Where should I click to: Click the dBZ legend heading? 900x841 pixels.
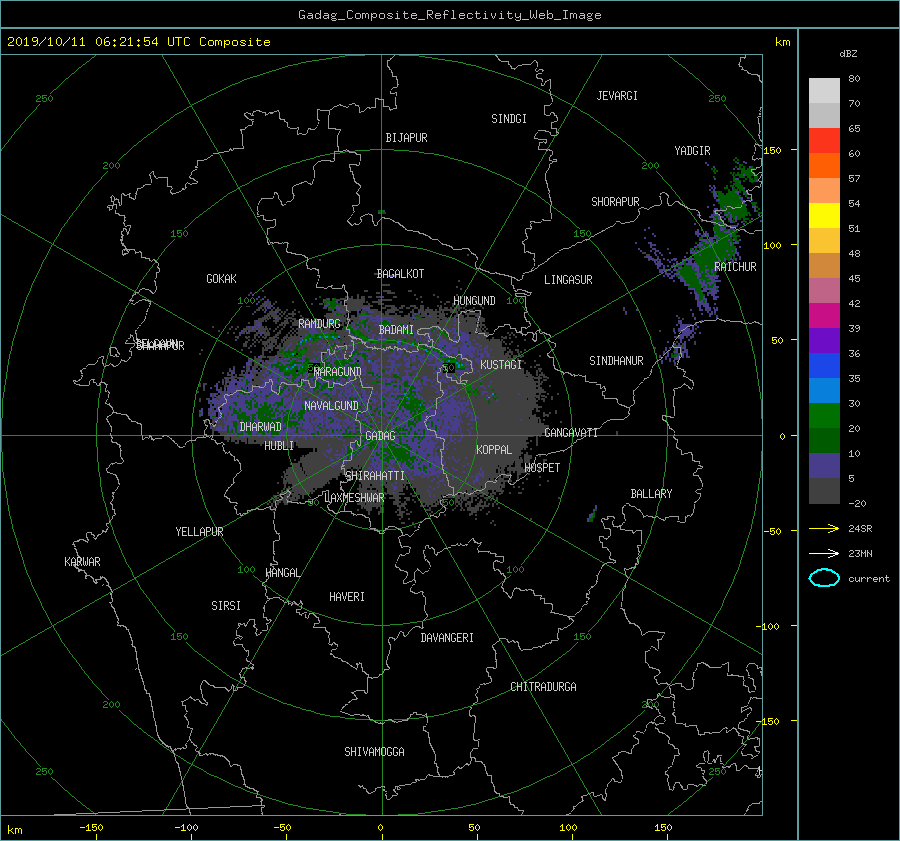point(848,54)
